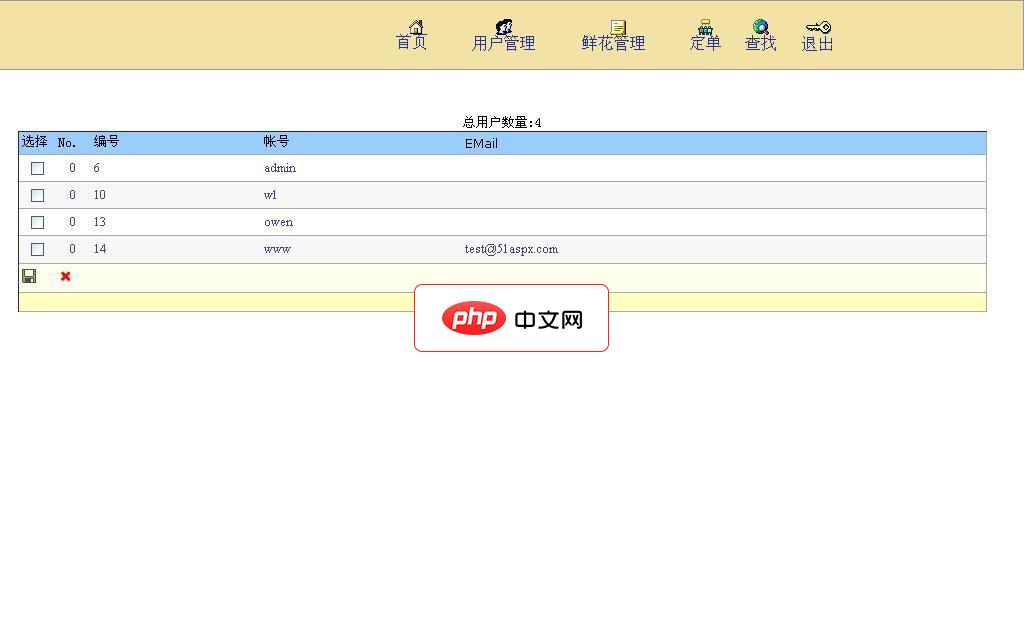Screen dimensions: 1024x637
Task: Click the 查找 search globe icon
Action: (760, 26)
